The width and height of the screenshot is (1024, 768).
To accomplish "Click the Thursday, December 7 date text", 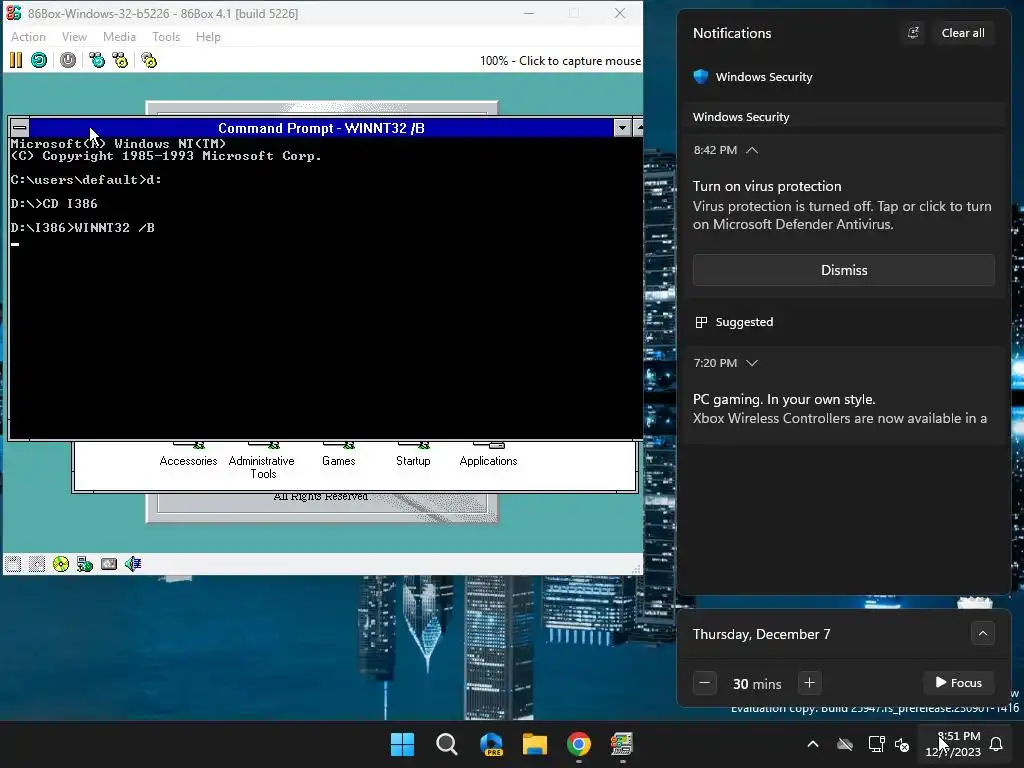I will (x=761, y=634).
